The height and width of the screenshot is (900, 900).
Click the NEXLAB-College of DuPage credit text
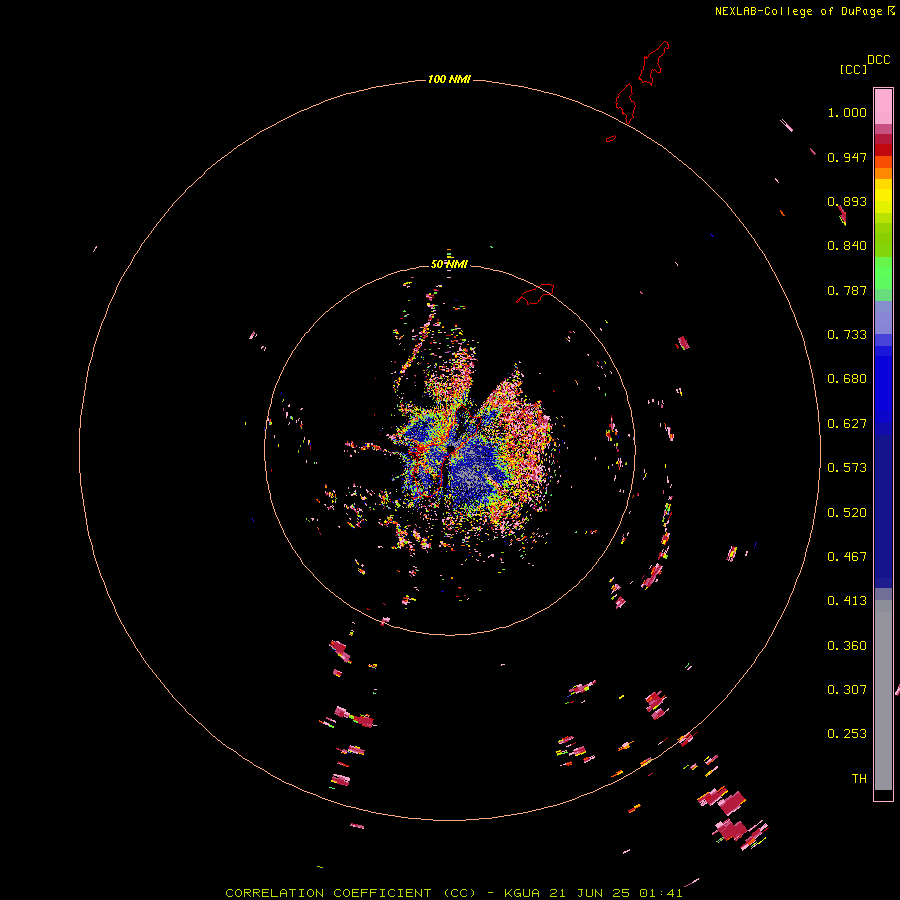point(798,11)
